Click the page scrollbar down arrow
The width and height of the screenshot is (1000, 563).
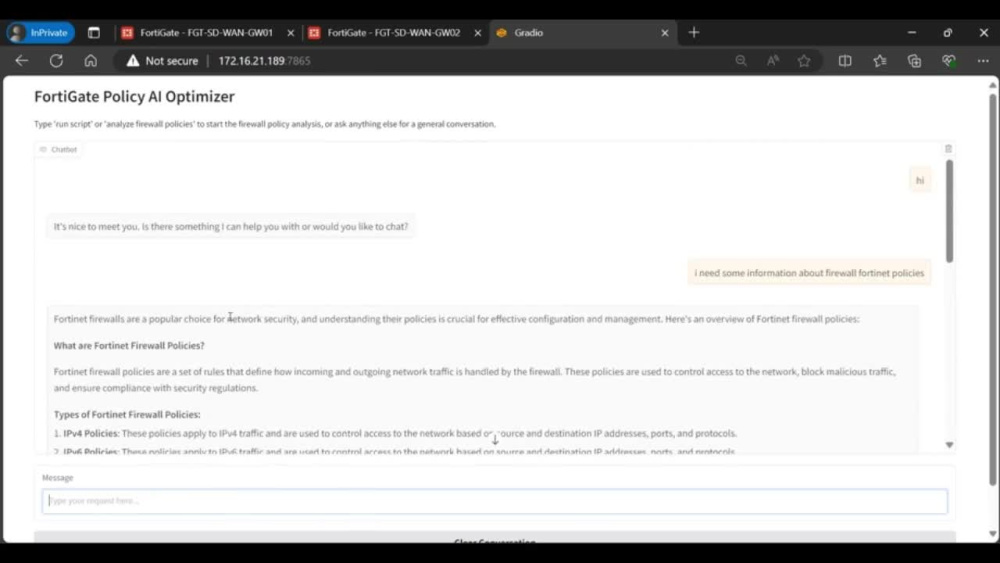(992, 534)
